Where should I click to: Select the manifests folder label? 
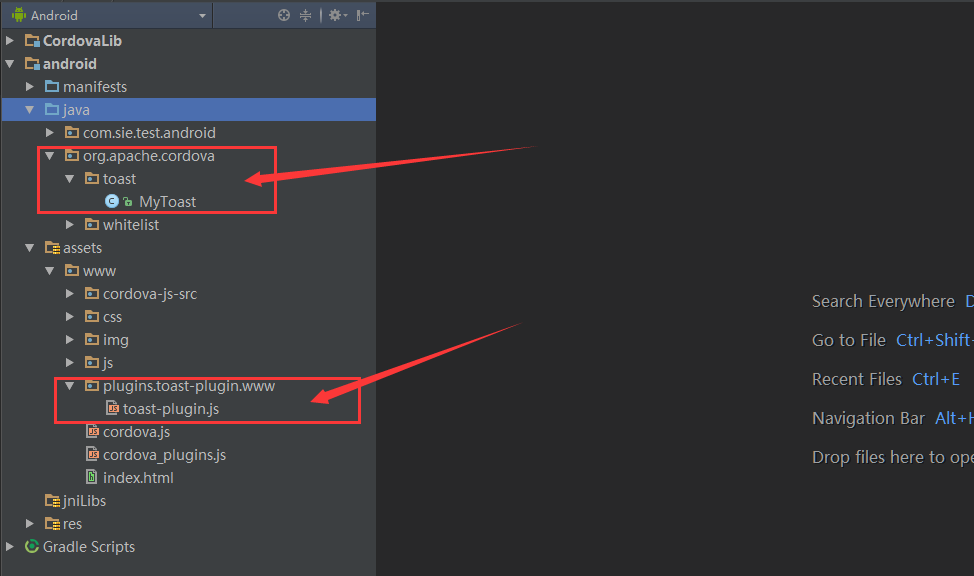95,87
